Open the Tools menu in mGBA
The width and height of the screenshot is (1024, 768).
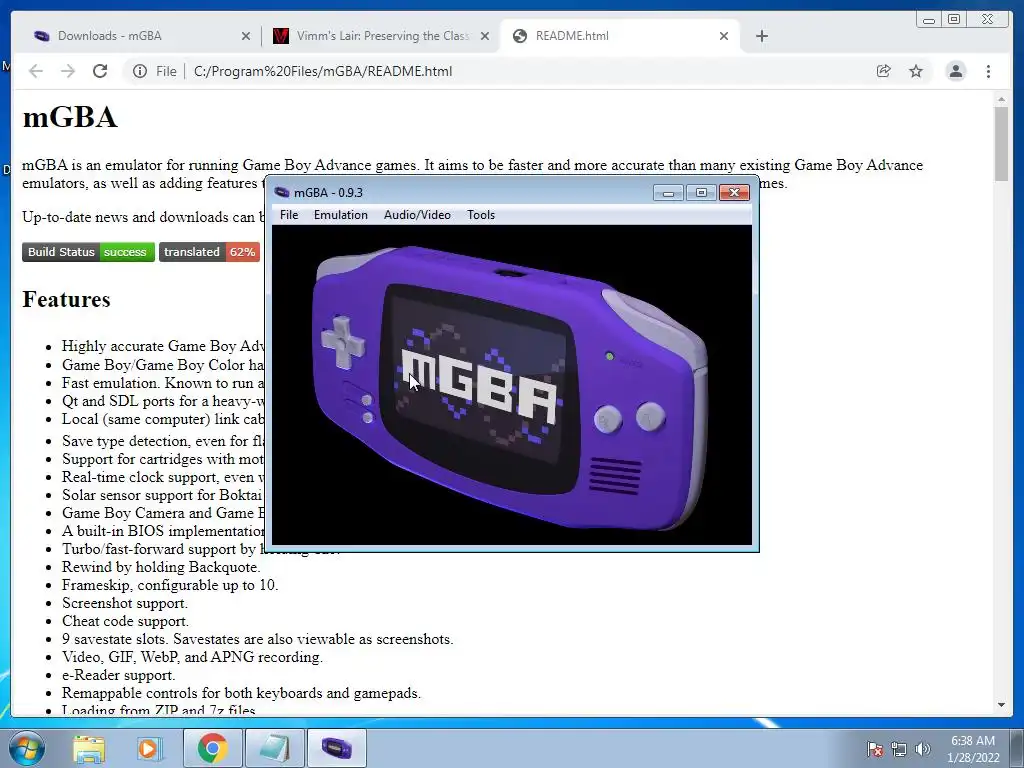click(481, 215)
